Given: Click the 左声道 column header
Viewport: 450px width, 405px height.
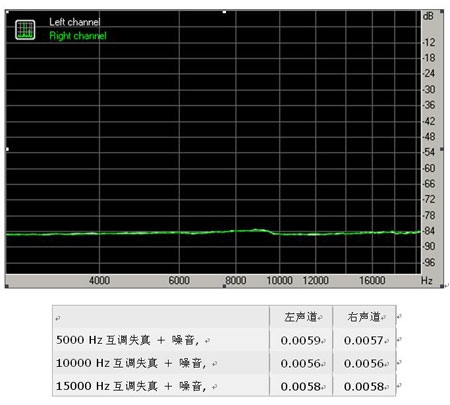Looking at the screenshot, I should tap(301, 317).
